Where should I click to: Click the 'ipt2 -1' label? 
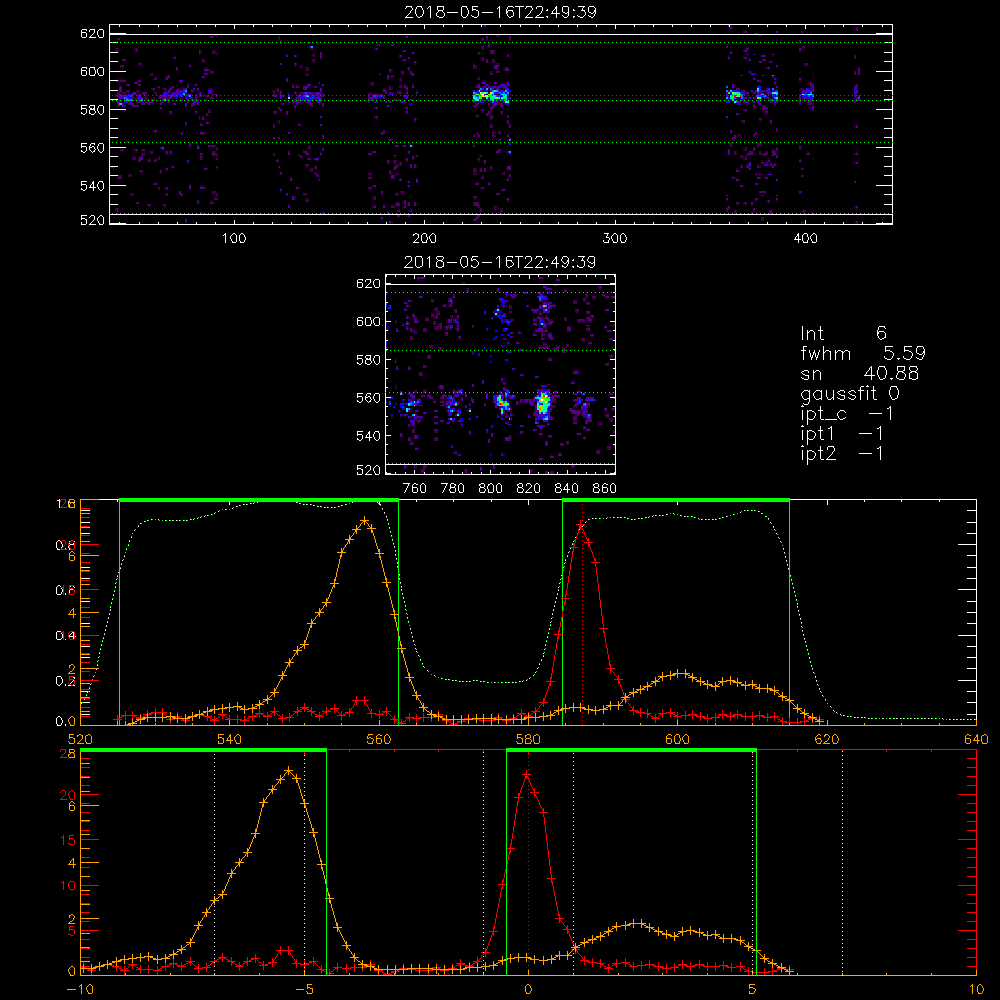841,453
